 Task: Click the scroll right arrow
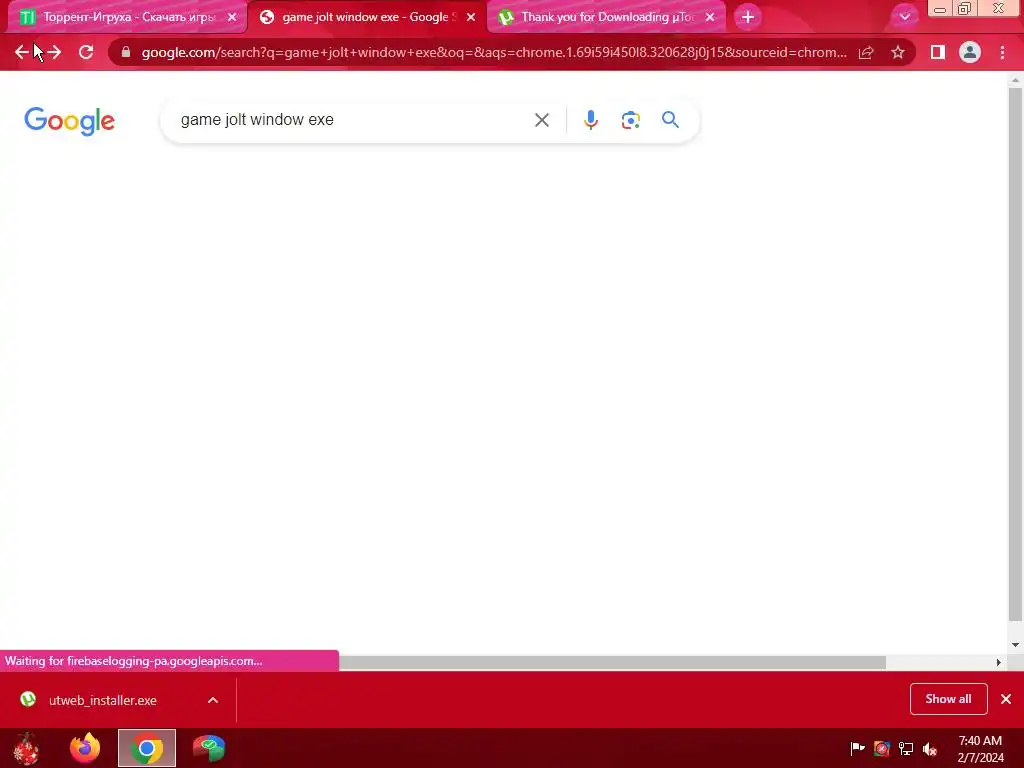click(x=999, y=662)
